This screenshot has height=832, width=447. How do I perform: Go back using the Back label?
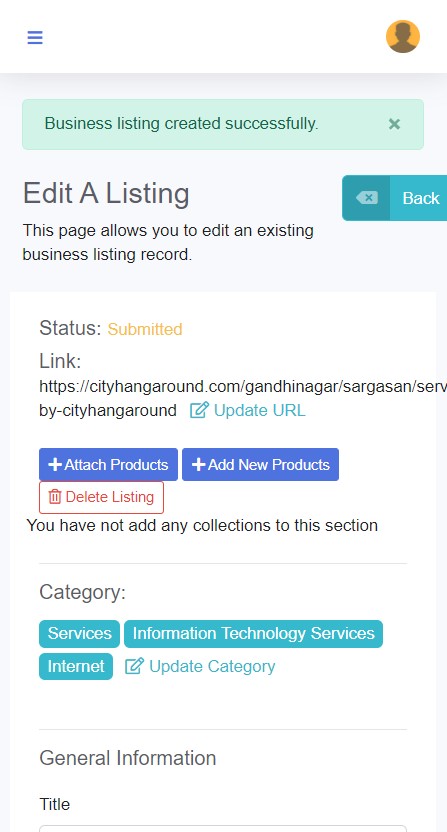[x=421, y=198]
